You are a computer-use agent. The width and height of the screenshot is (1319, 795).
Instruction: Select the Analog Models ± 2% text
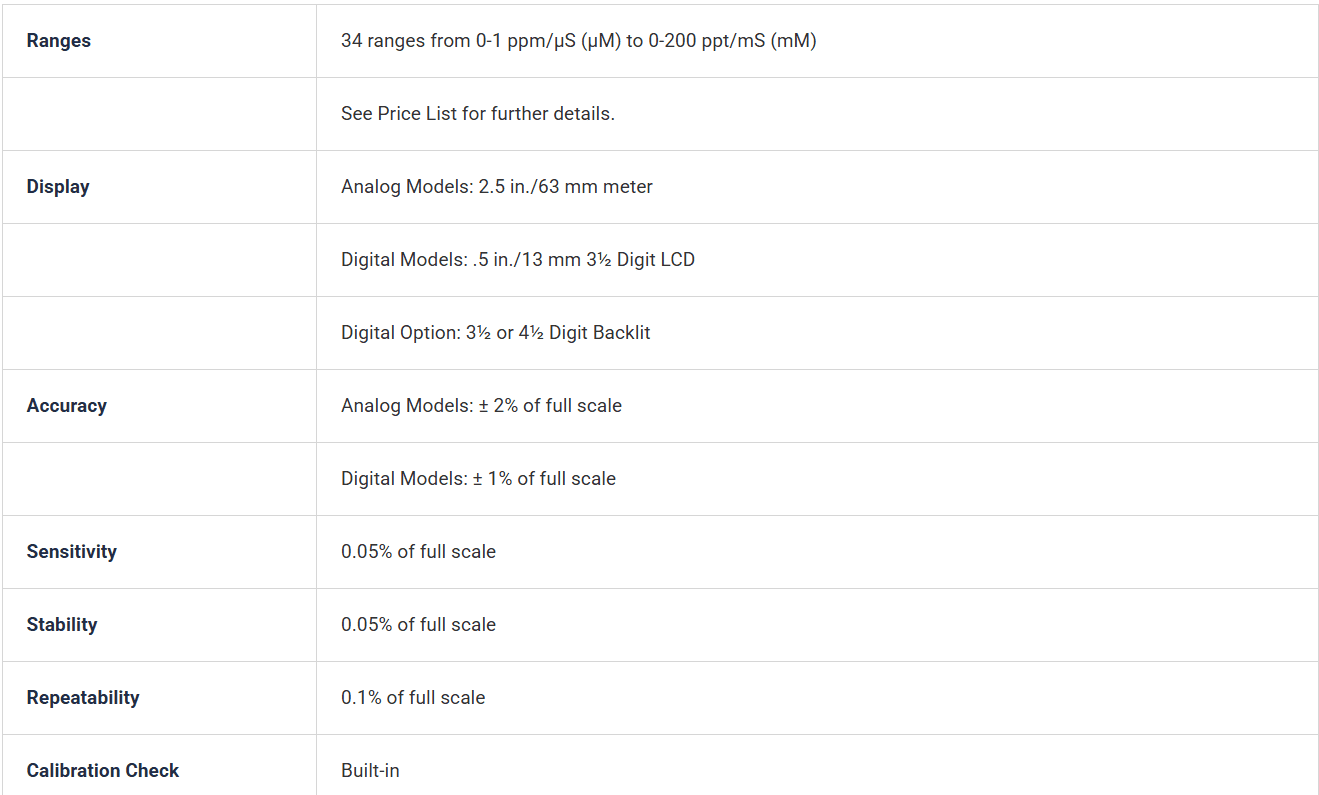pos(481,406)
